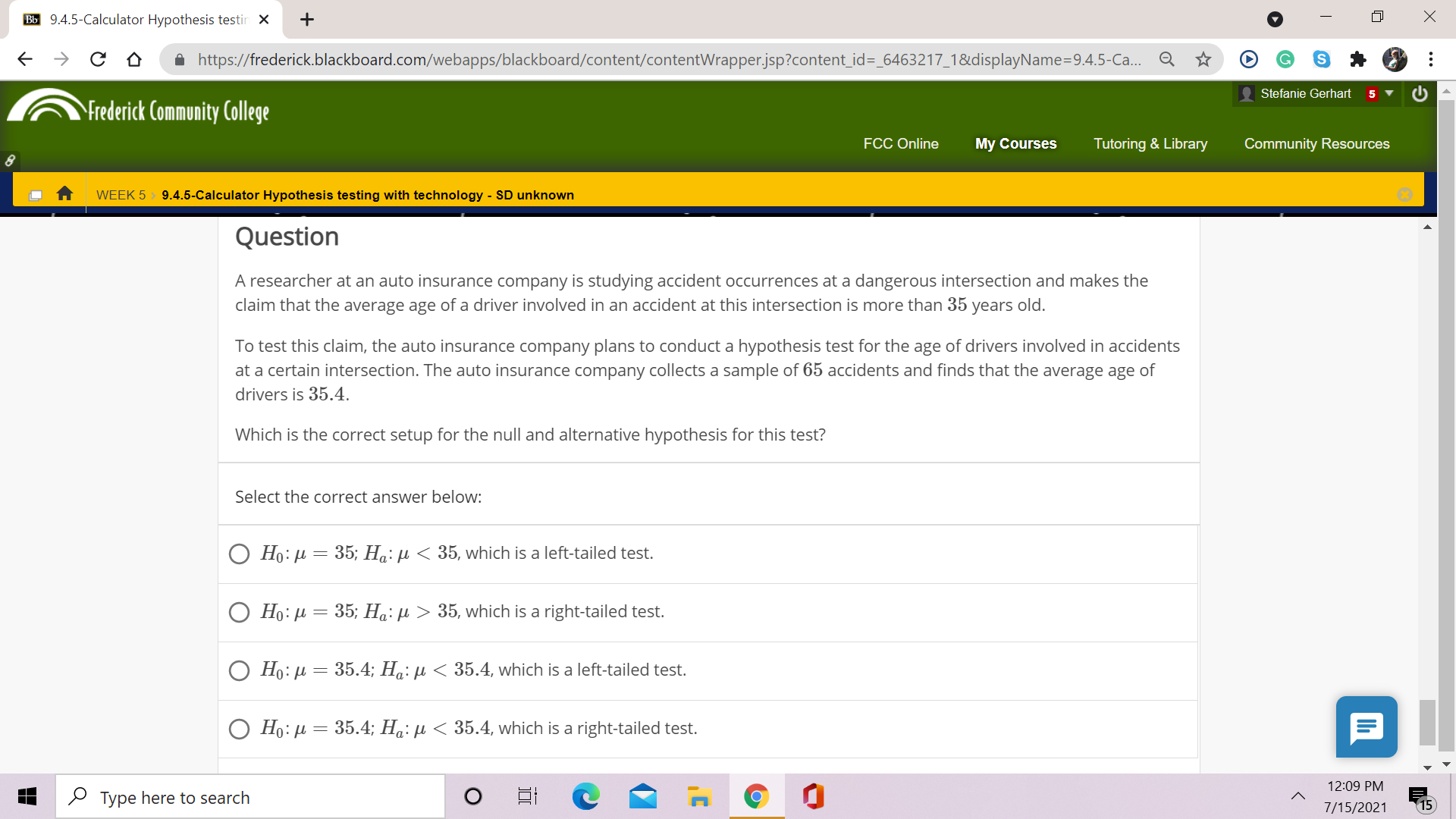Open the Tutoring & Library menu
The width and height of the screenshot is (1456, 819).
1150,143
